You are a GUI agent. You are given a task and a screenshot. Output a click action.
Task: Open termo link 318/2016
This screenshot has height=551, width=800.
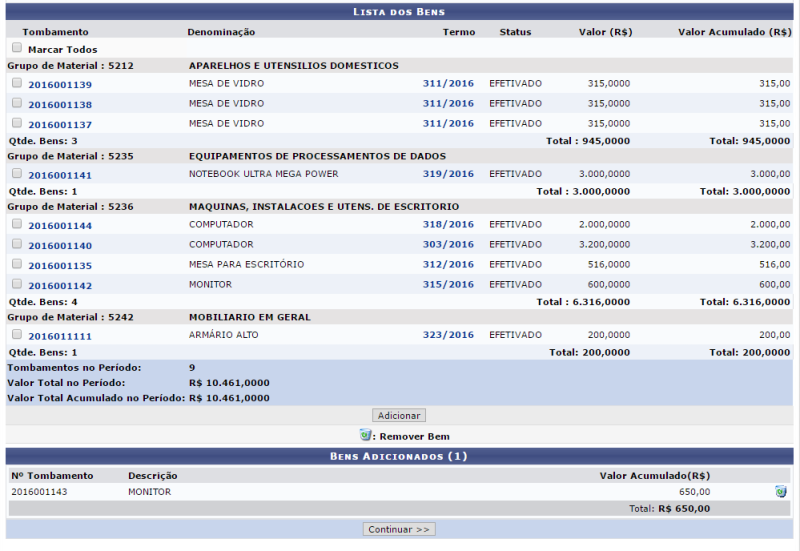[448, 224]
